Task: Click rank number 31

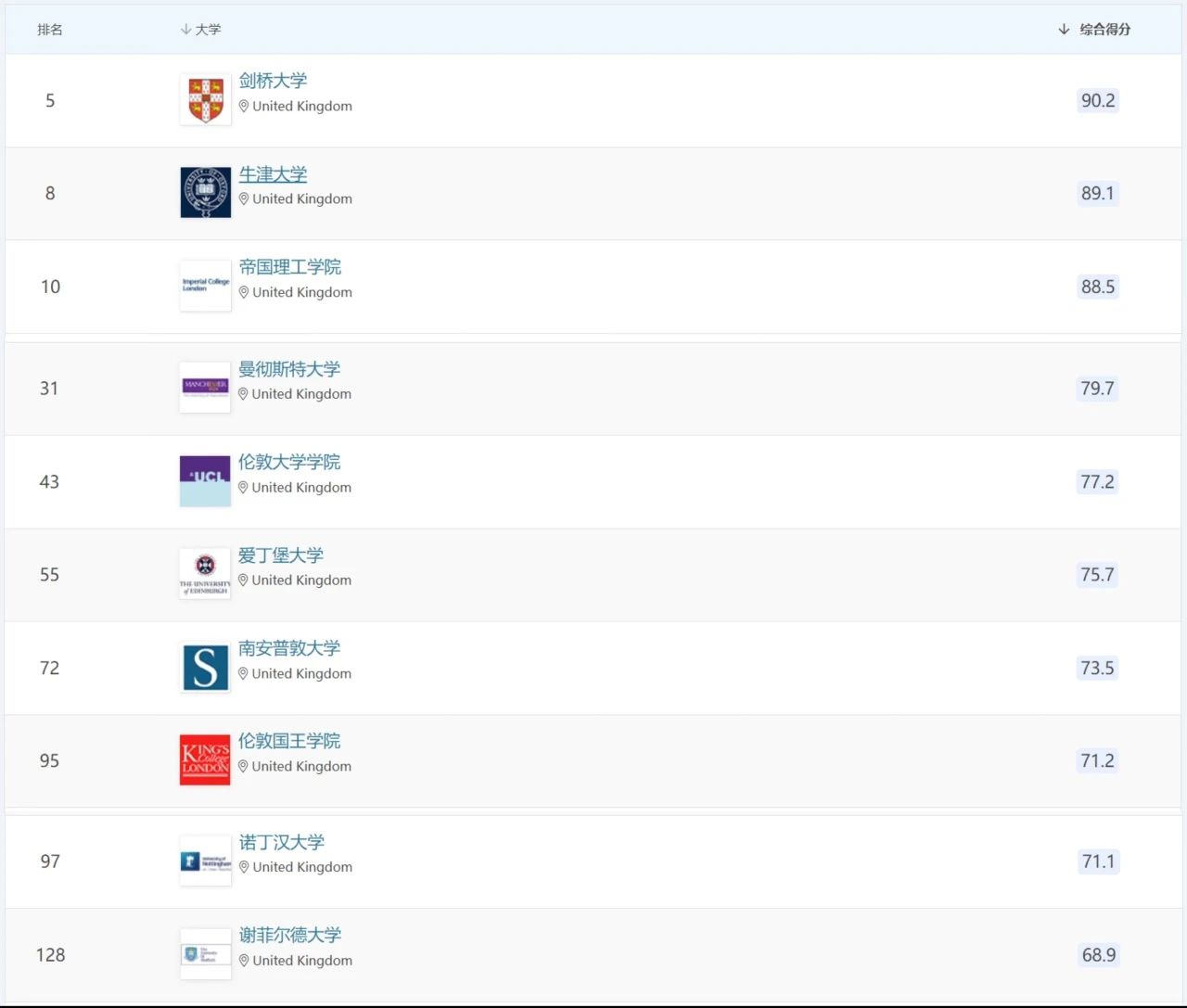Action: 49,389
